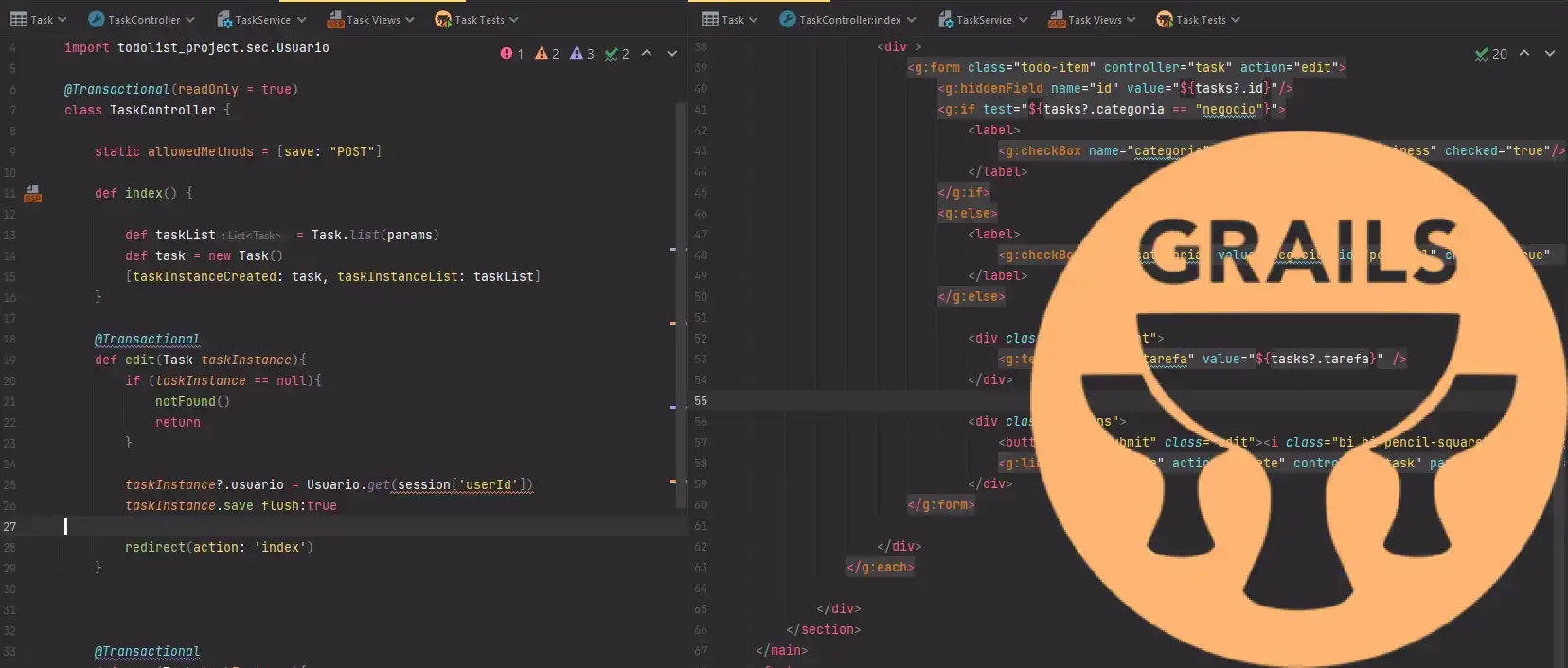Expand the Task Views dropdown in right editor
Image resolution: width=1568 pixels, height=668 pixels.
[x=1131, y=19]
